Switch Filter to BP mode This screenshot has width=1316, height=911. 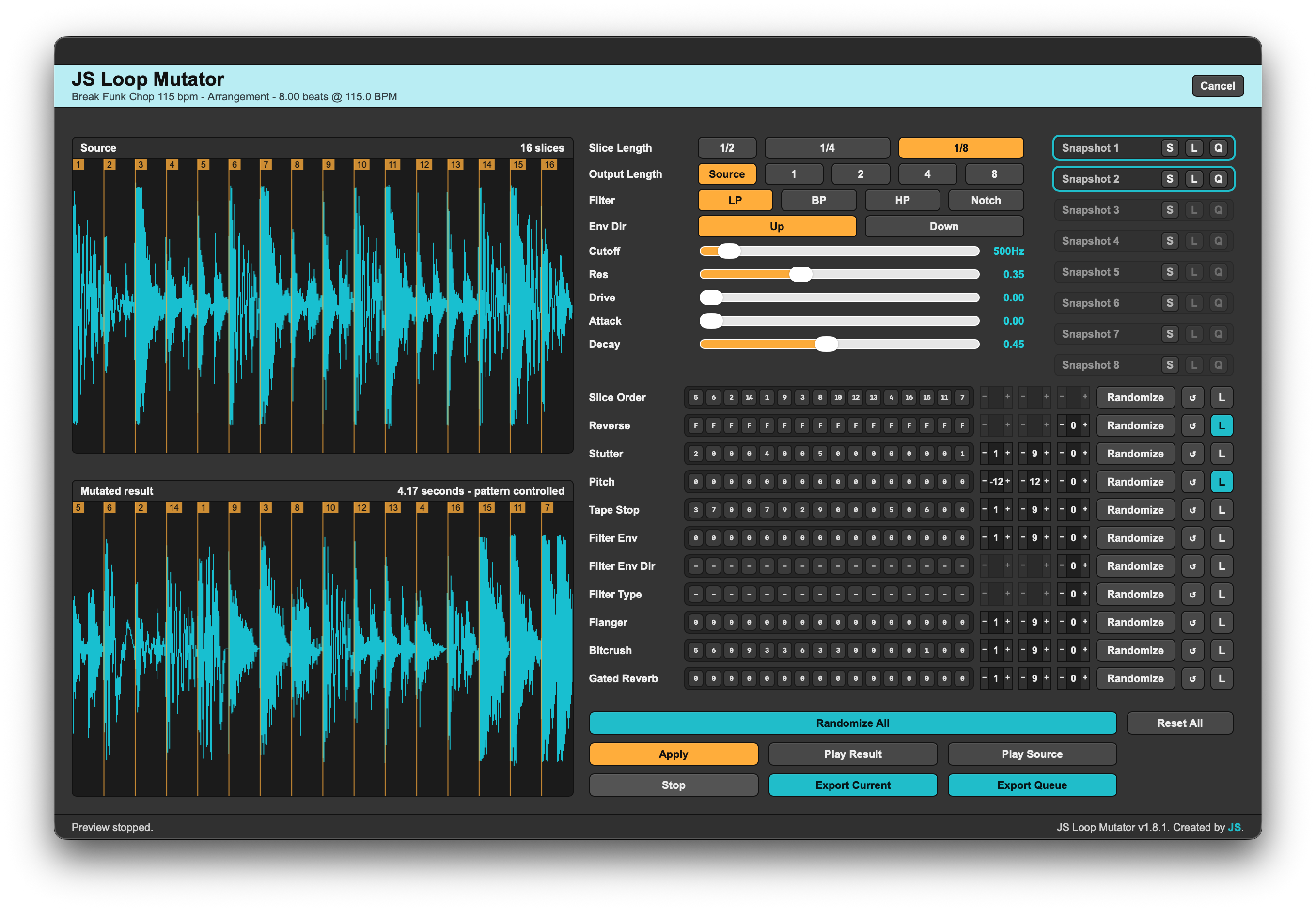pos(818,200)
